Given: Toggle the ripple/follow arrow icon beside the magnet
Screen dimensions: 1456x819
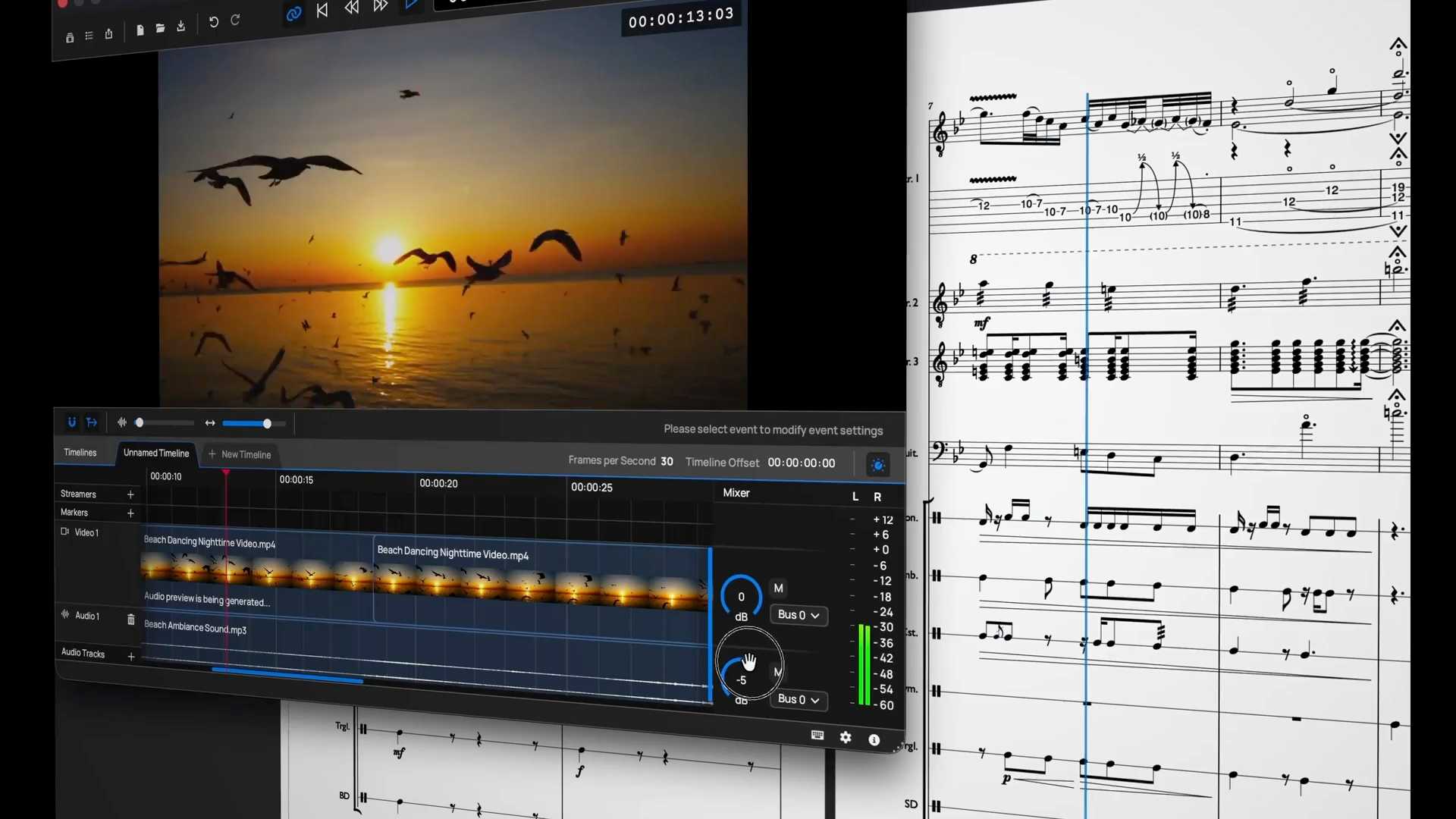Looking at the screenshot, I should point(92,422).
